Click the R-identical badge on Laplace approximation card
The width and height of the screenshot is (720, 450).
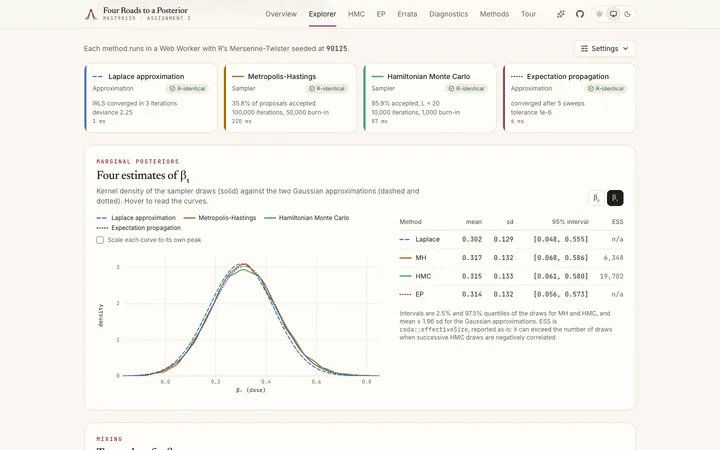tap(187, 89)
